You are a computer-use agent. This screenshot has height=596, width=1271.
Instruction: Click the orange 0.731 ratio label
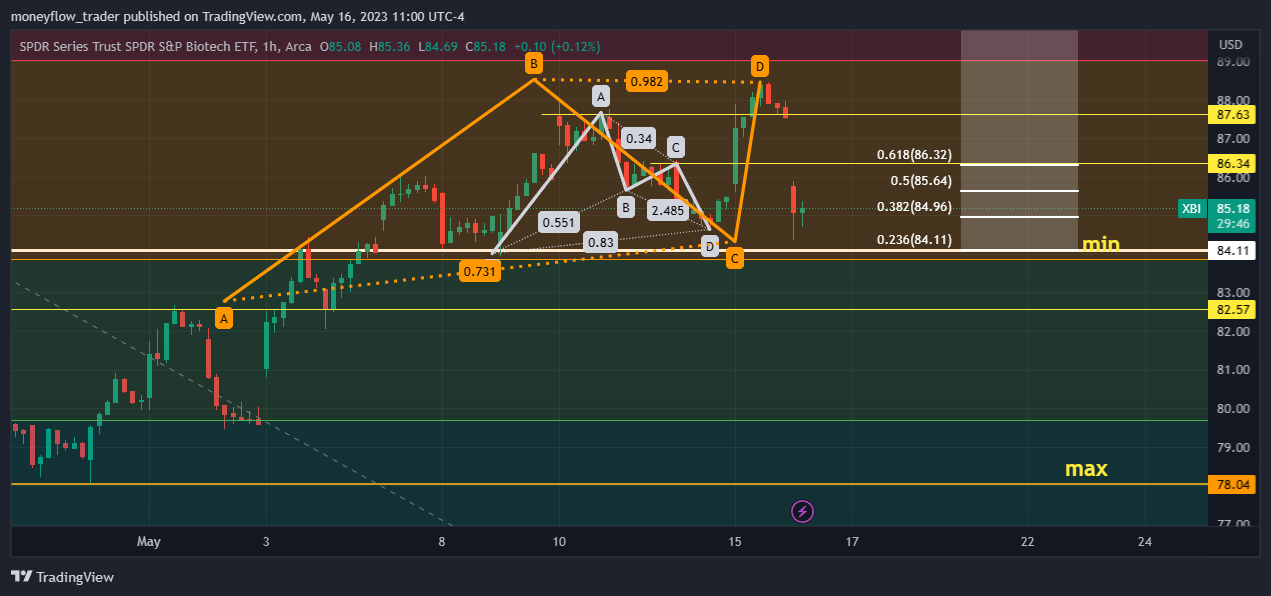480,270
